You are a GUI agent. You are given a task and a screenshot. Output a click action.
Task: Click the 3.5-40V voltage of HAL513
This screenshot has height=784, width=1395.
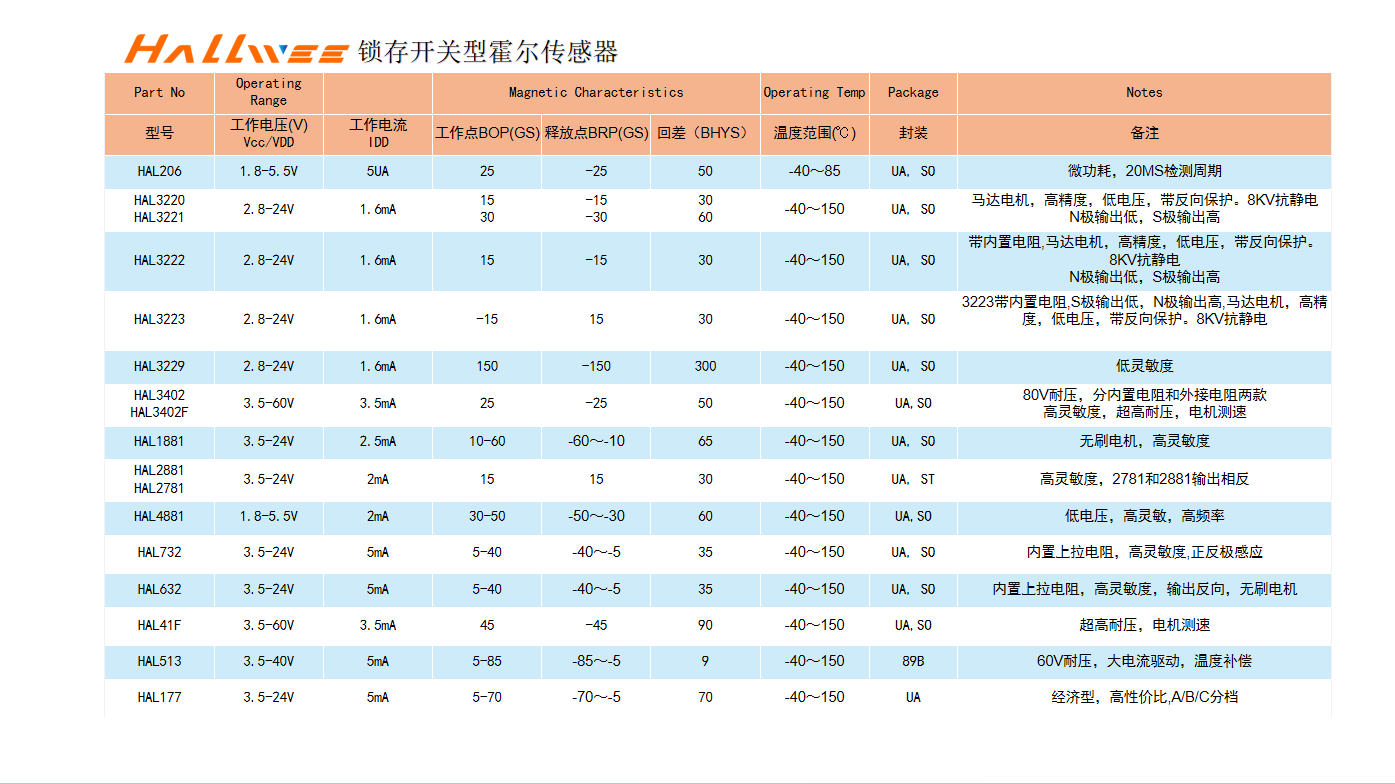click(269, 661)
